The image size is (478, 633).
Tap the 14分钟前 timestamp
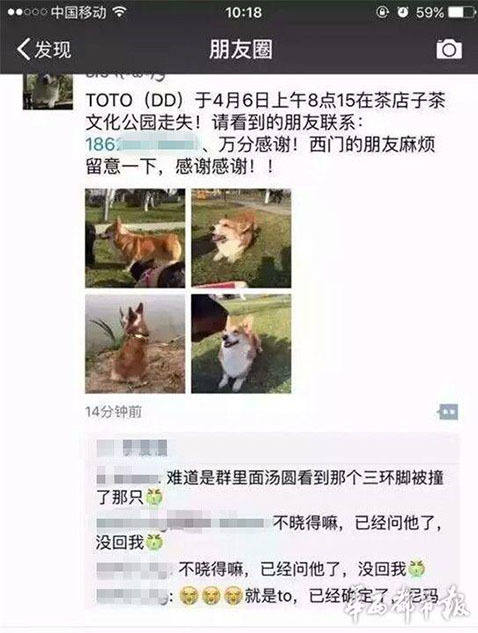pyautogui.click(x=113, y=412)
